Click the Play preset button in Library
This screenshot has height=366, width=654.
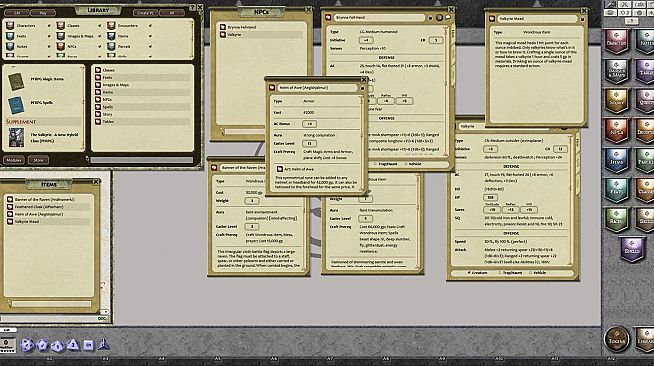(43, 13)
